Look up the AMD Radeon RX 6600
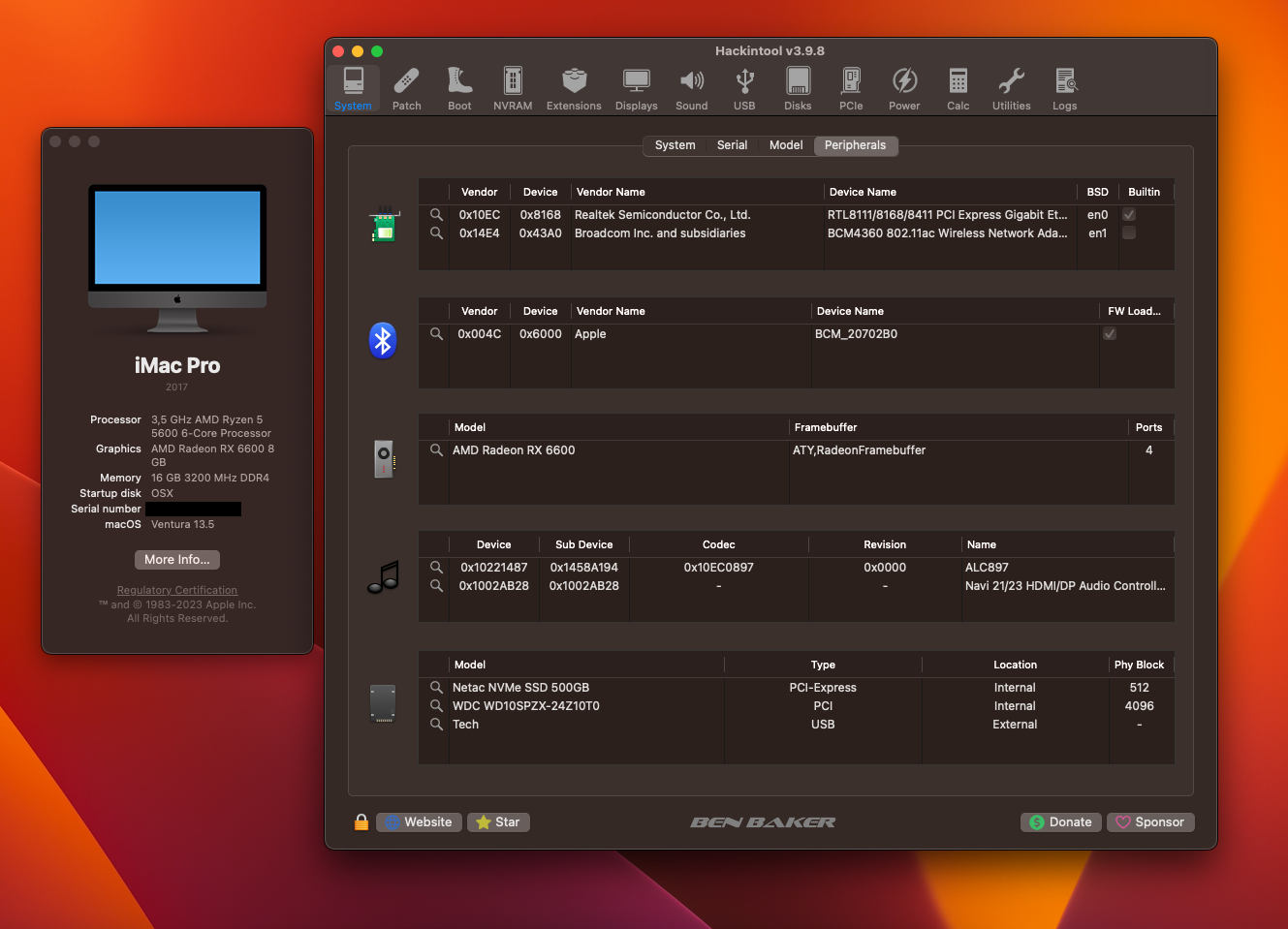Viewport: 1288px width, 929px height. tap(436, 450)
